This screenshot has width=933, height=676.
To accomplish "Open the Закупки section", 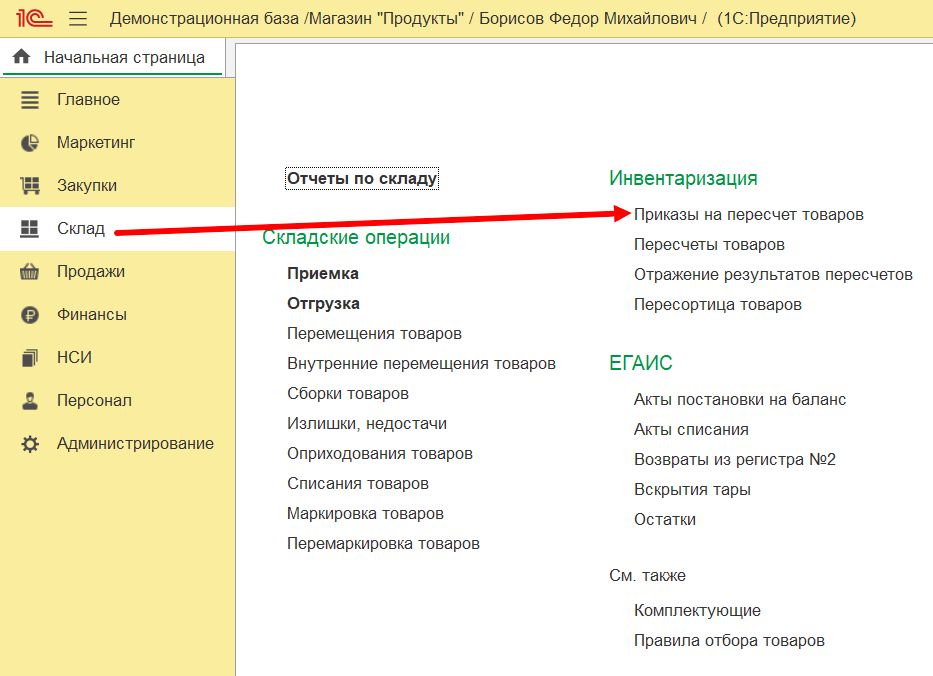I will point(118,186).
